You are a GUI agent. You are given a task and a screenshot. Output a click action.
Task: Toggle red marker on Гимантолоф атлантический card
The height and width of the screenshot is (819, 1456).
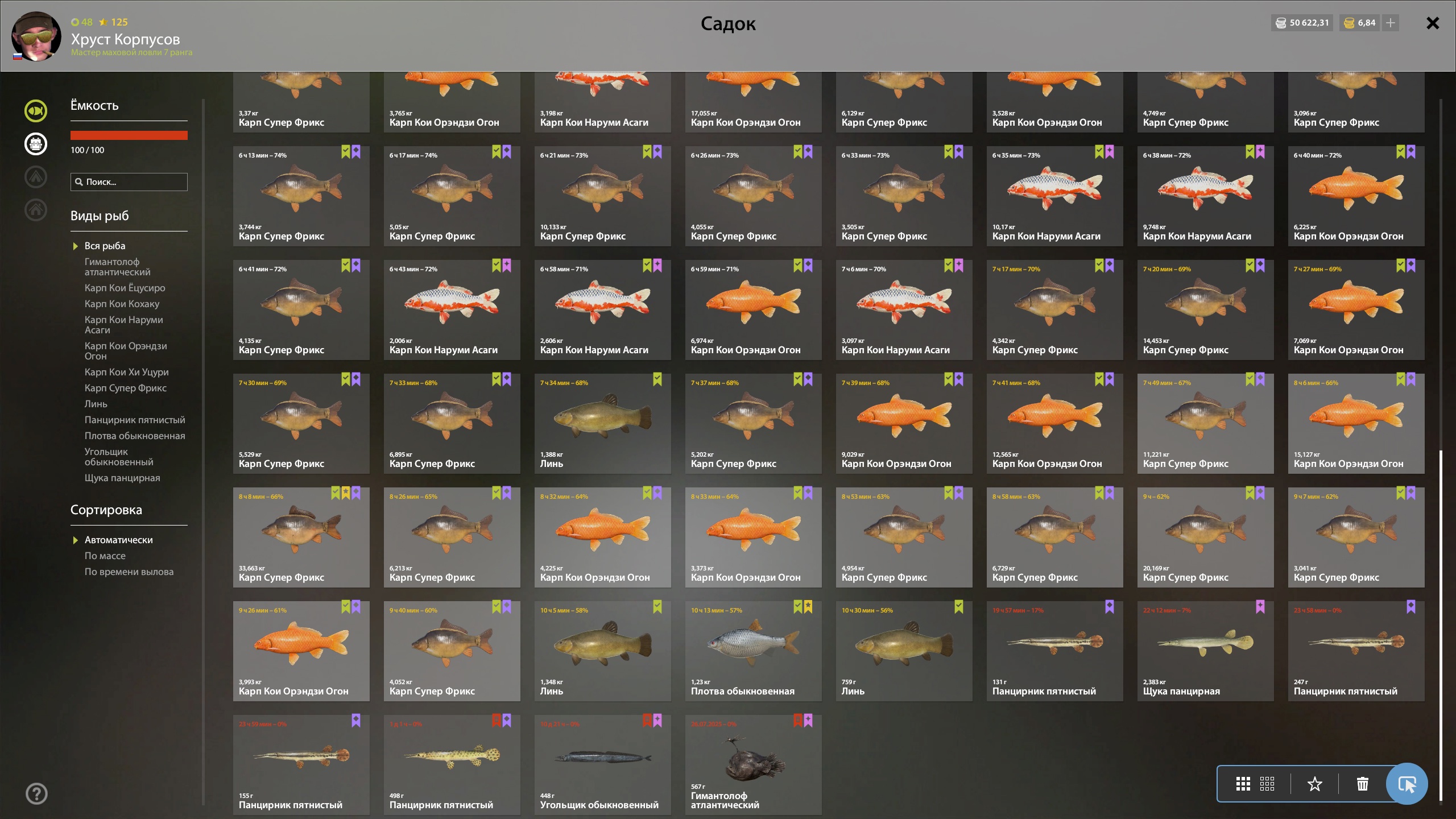point(798,721)
